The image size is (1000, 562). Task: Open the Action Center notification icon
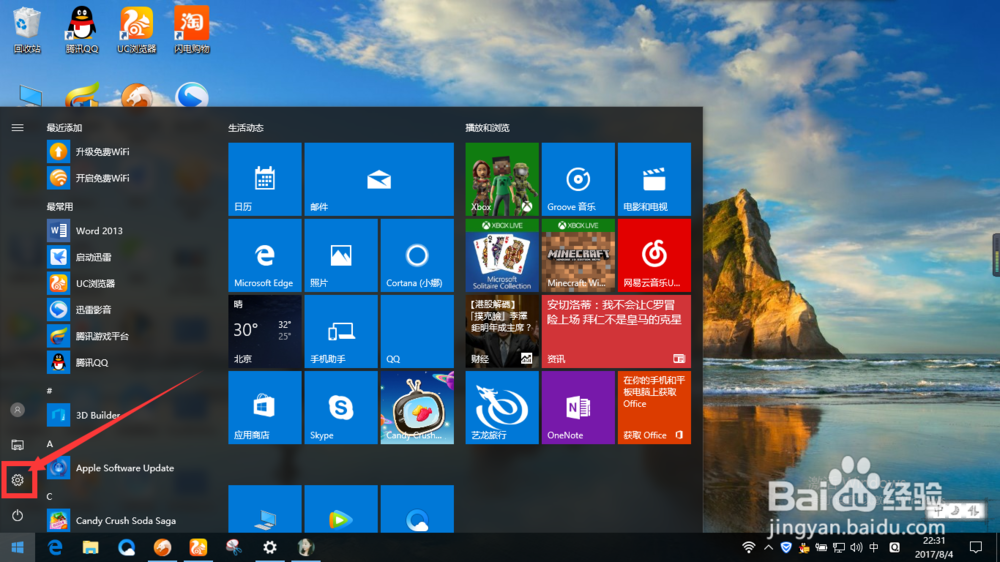tap(976, 547)
